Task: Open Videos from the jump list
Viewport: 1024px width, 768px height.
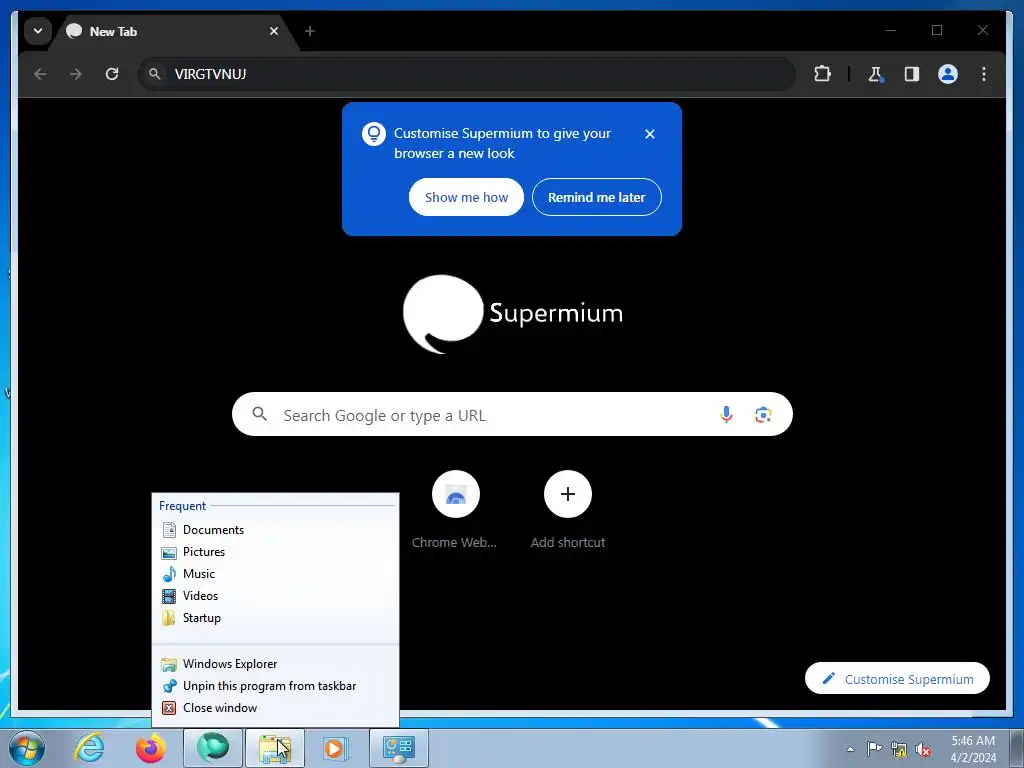Action: 276,596
